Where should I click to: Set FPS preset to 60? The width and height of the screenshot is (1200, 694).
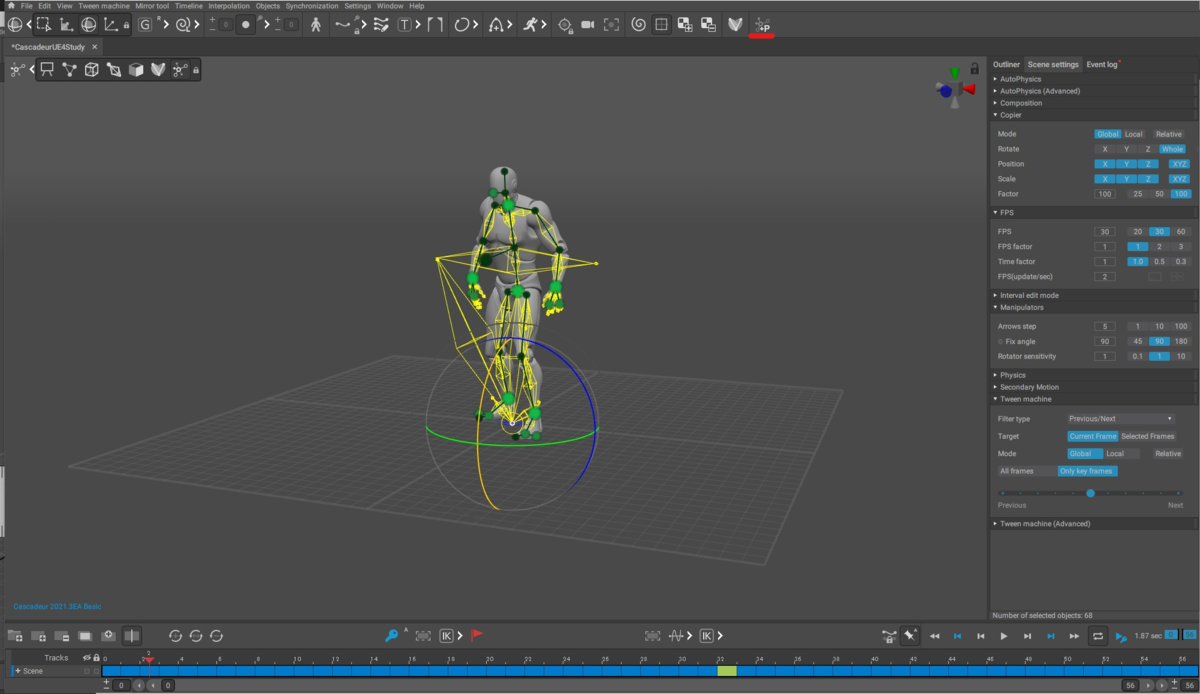tap(1181, 231)
